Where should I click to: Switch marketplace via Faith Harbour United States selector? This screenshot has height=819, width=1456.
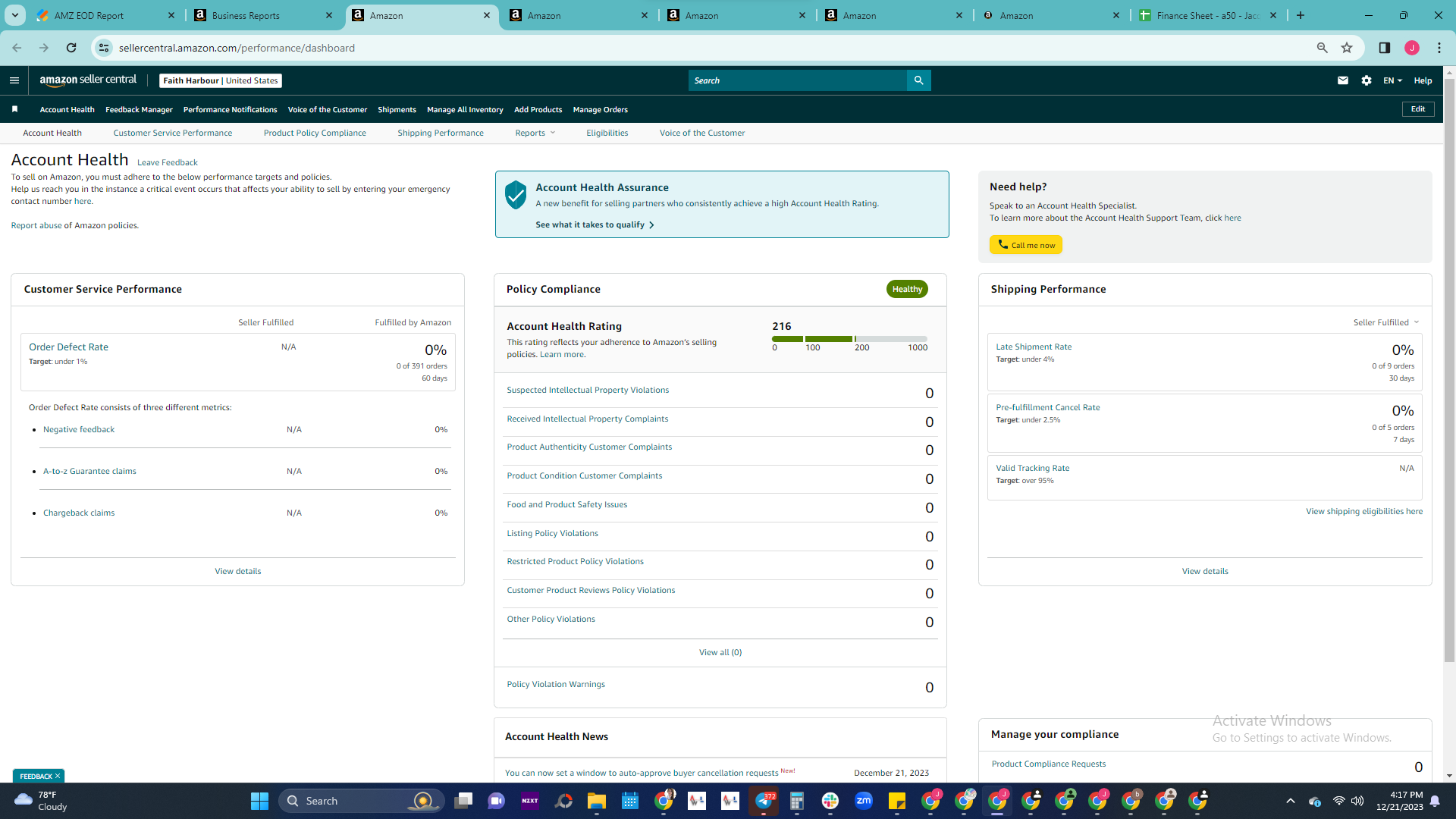221,80
